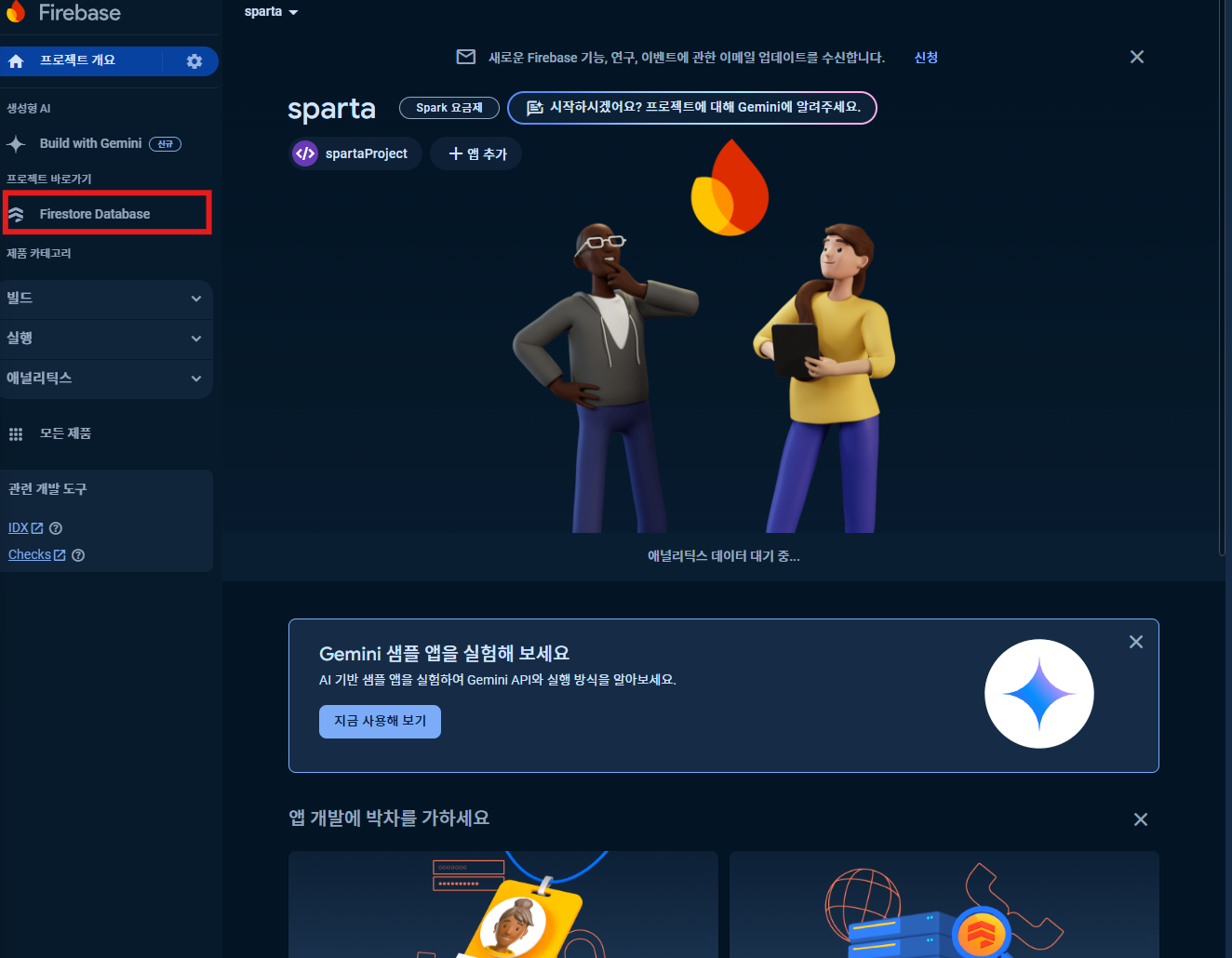Dismiss the '앱 개발에 박차를 가하세요' section

[x=1141, y=819]
